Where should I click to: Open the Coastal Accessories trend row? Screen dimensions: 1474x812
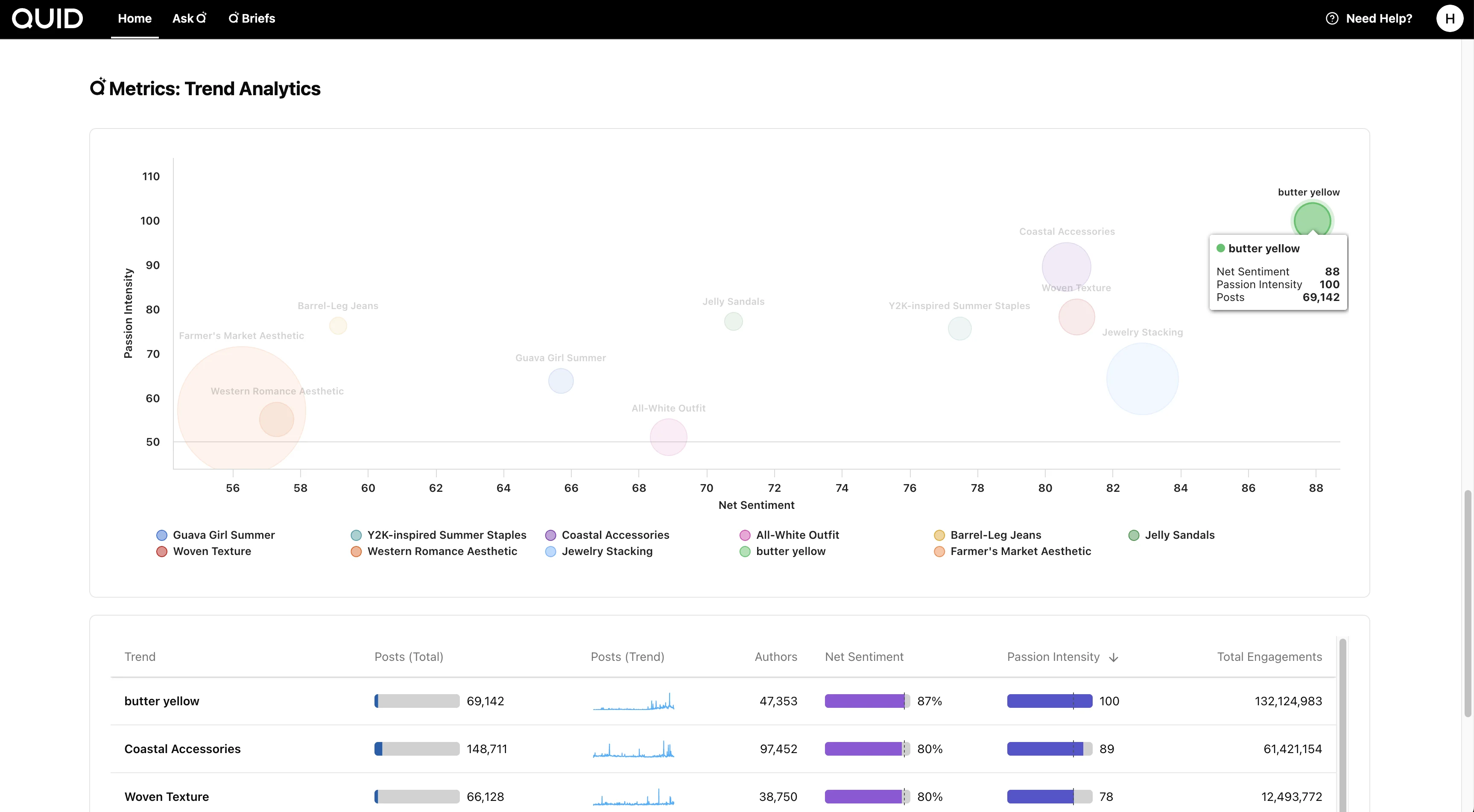(x=182, y=749)
